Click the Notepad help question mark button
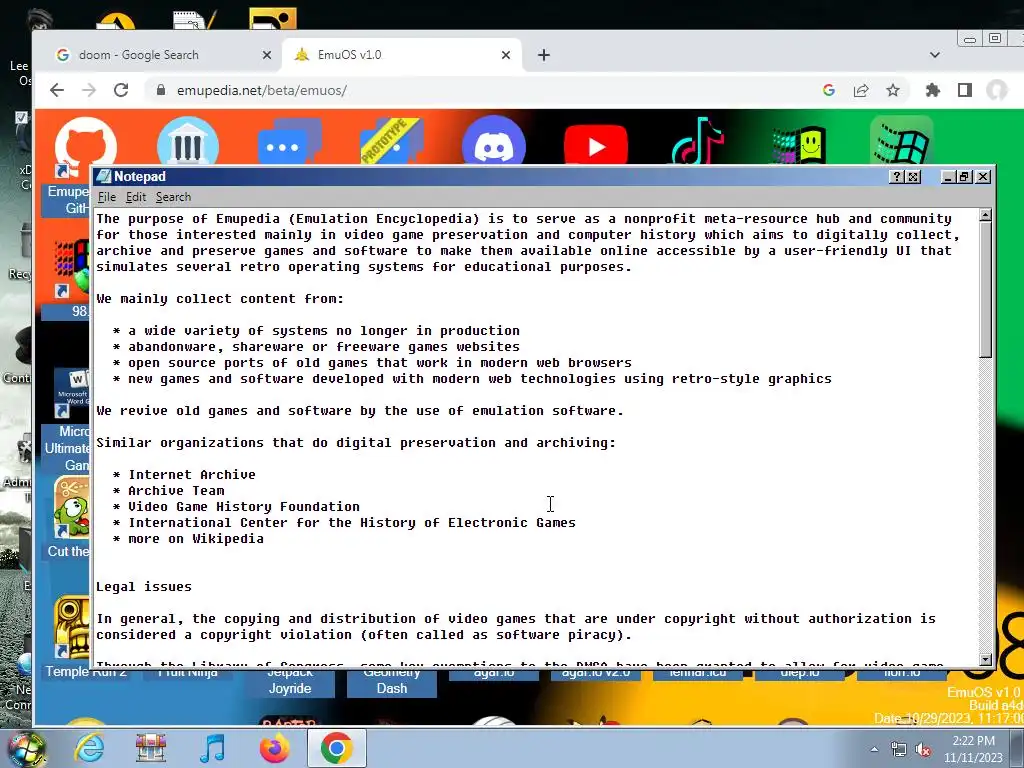Viewport: 1024px width, 768px height. [897, 177]
